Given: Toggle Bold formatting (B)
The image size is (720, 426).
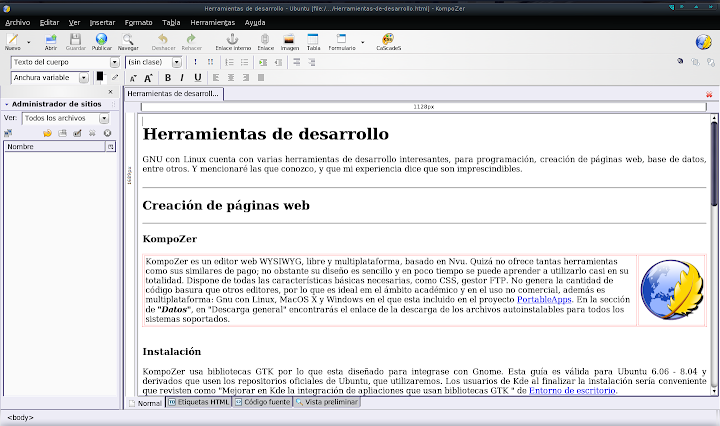Looking at the screenshot, I should click(x=168, y=78).
